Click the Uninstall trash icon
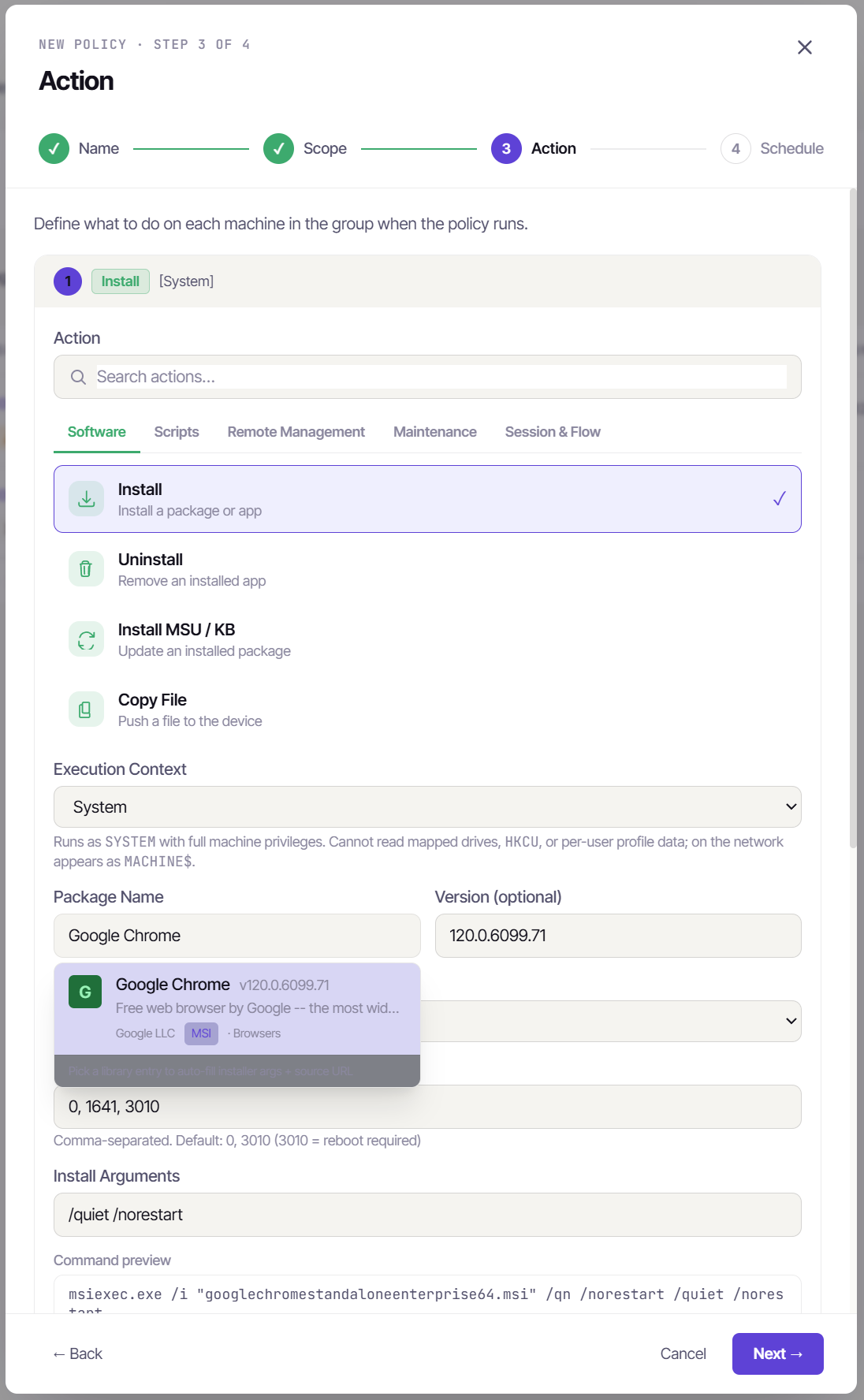Viewport: 864px width, 1400px height. pyautogui.click(x=86, y=569)
